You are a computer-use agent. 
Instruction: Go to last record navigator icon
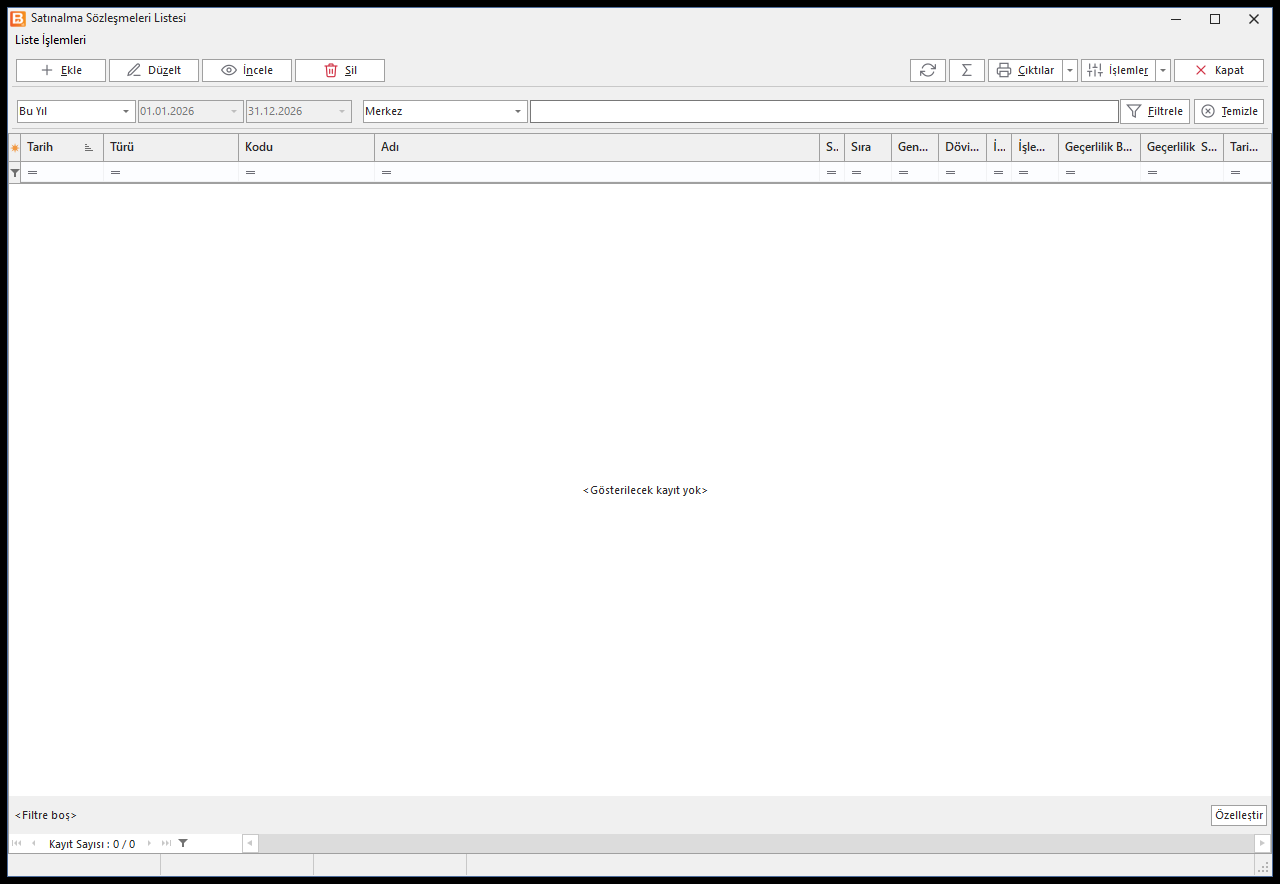point(166,843)
